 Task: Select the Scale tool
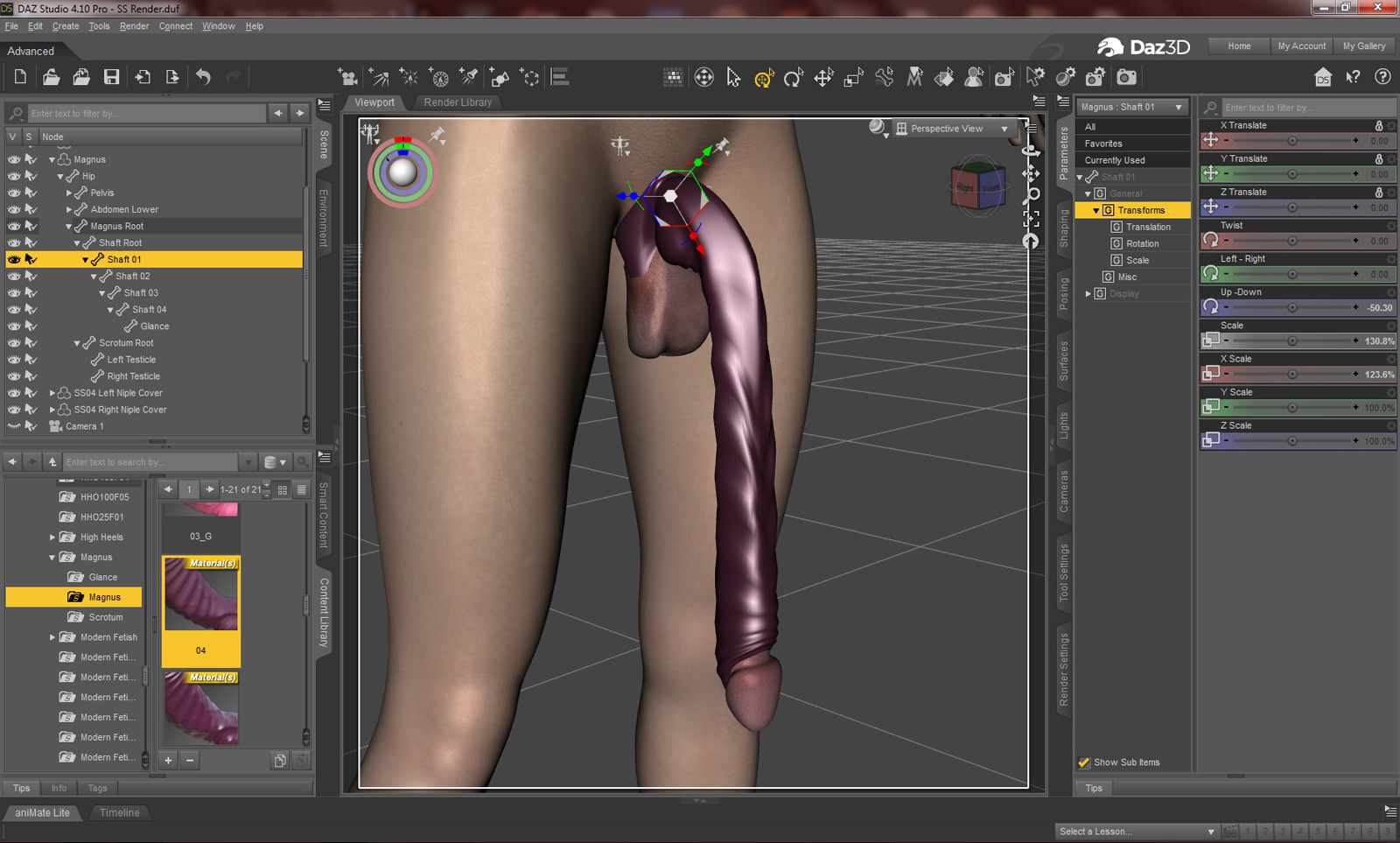pyautogui.click(x=854, y=78)
